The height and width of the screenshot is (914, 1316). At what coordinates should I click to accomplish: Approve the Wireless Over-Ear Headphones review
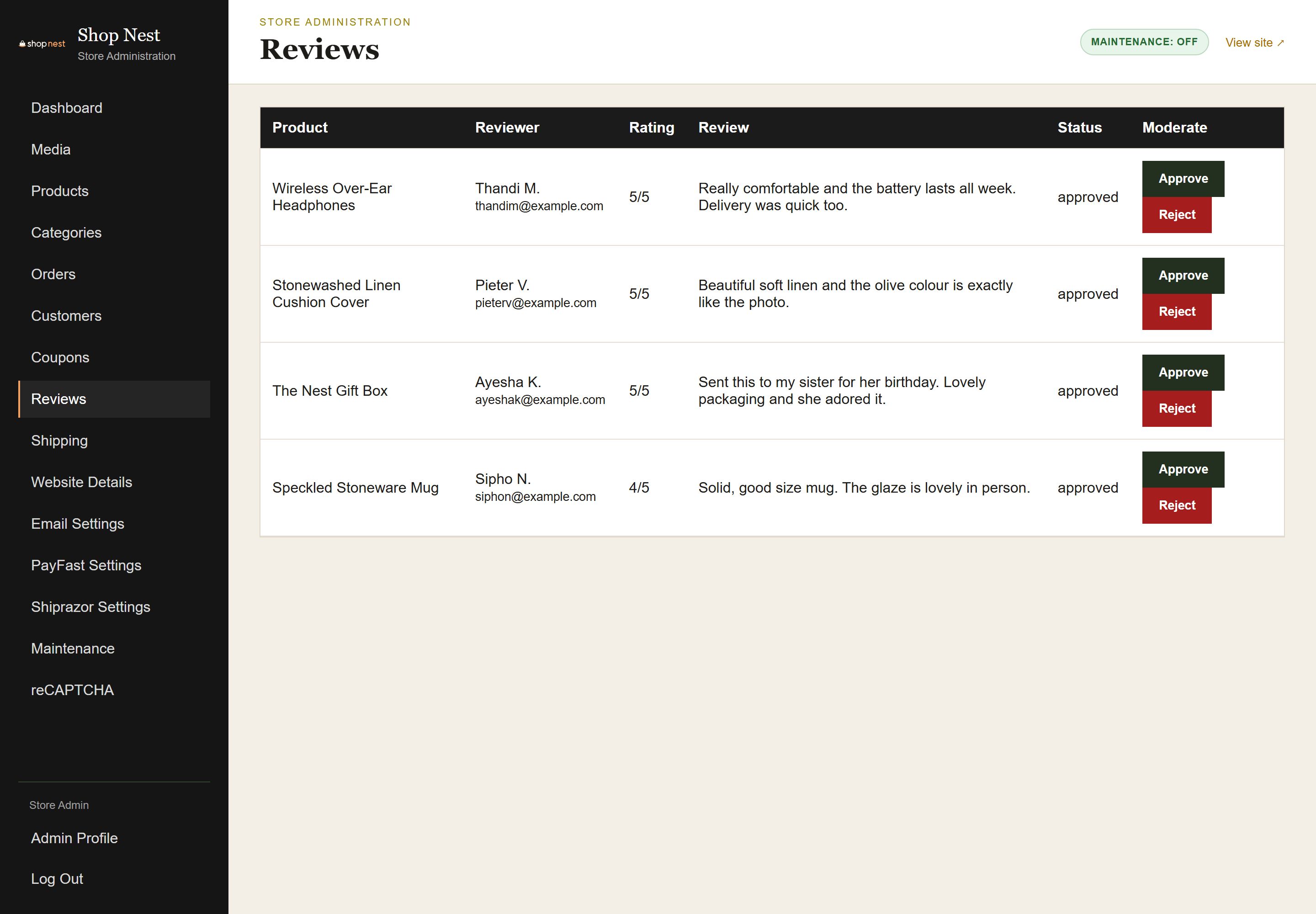(x=1183, y=179)
